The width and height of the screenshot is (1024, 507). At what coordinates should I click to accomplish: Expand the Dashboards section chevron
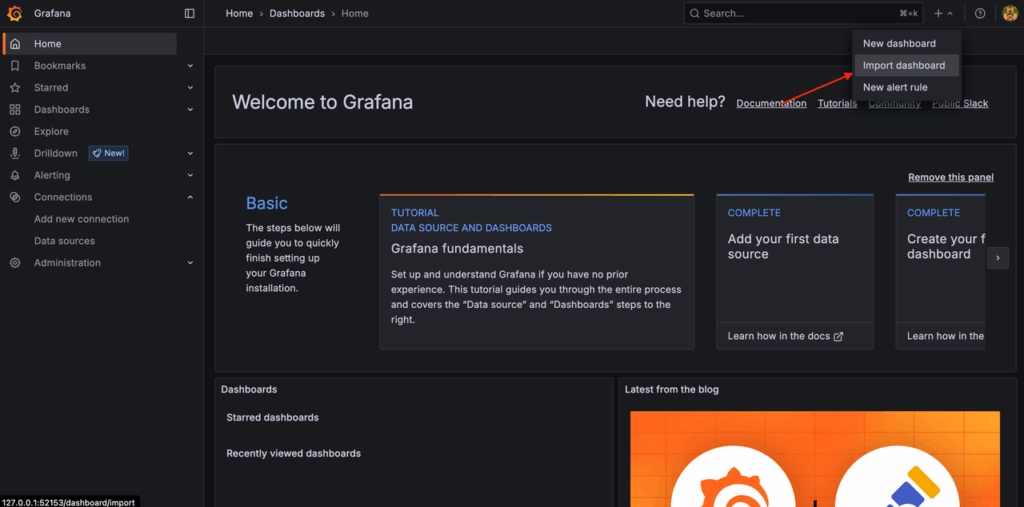coord(190,110)
